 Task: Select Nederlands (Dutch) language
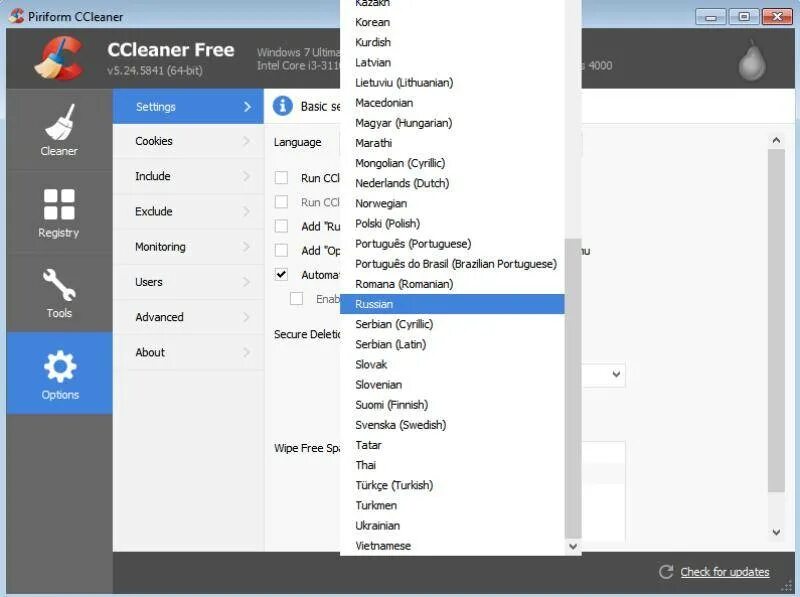pyautogui.click(x=452, y=183)
